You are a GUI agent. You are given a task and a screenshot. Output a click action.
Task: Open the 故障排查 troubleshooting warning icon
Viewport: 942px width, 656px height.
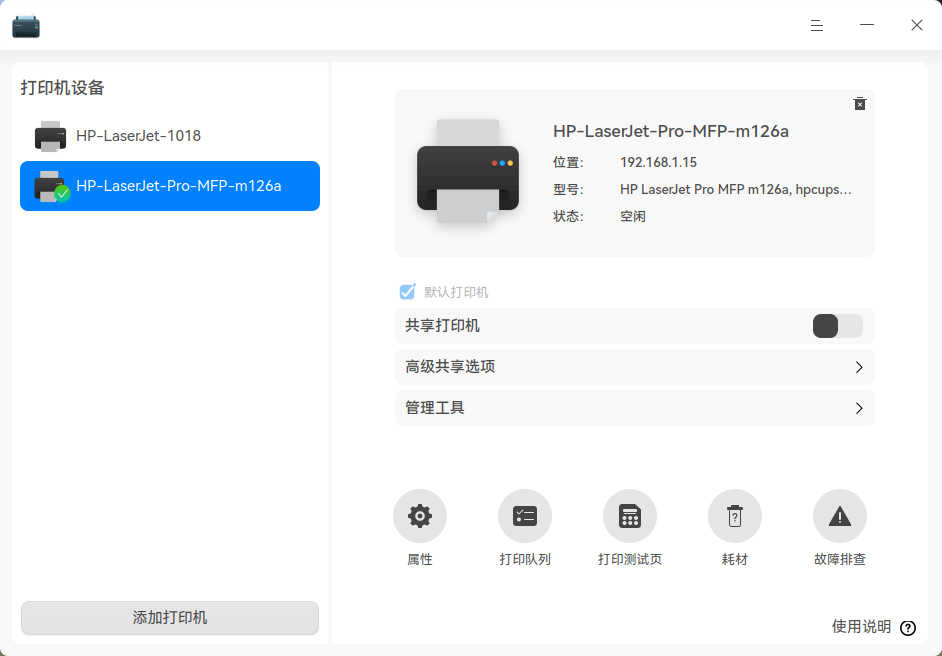(839, 516)
